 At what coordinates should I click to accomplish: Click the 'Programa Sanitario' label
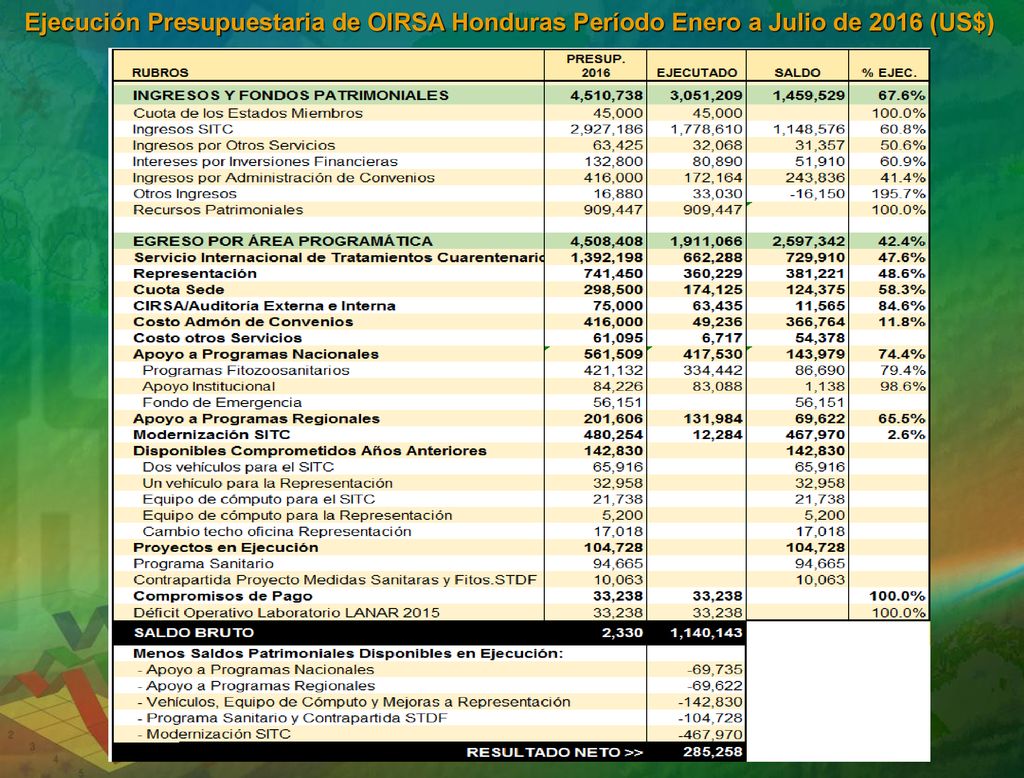pyautogui.click(x=203, y=564)
